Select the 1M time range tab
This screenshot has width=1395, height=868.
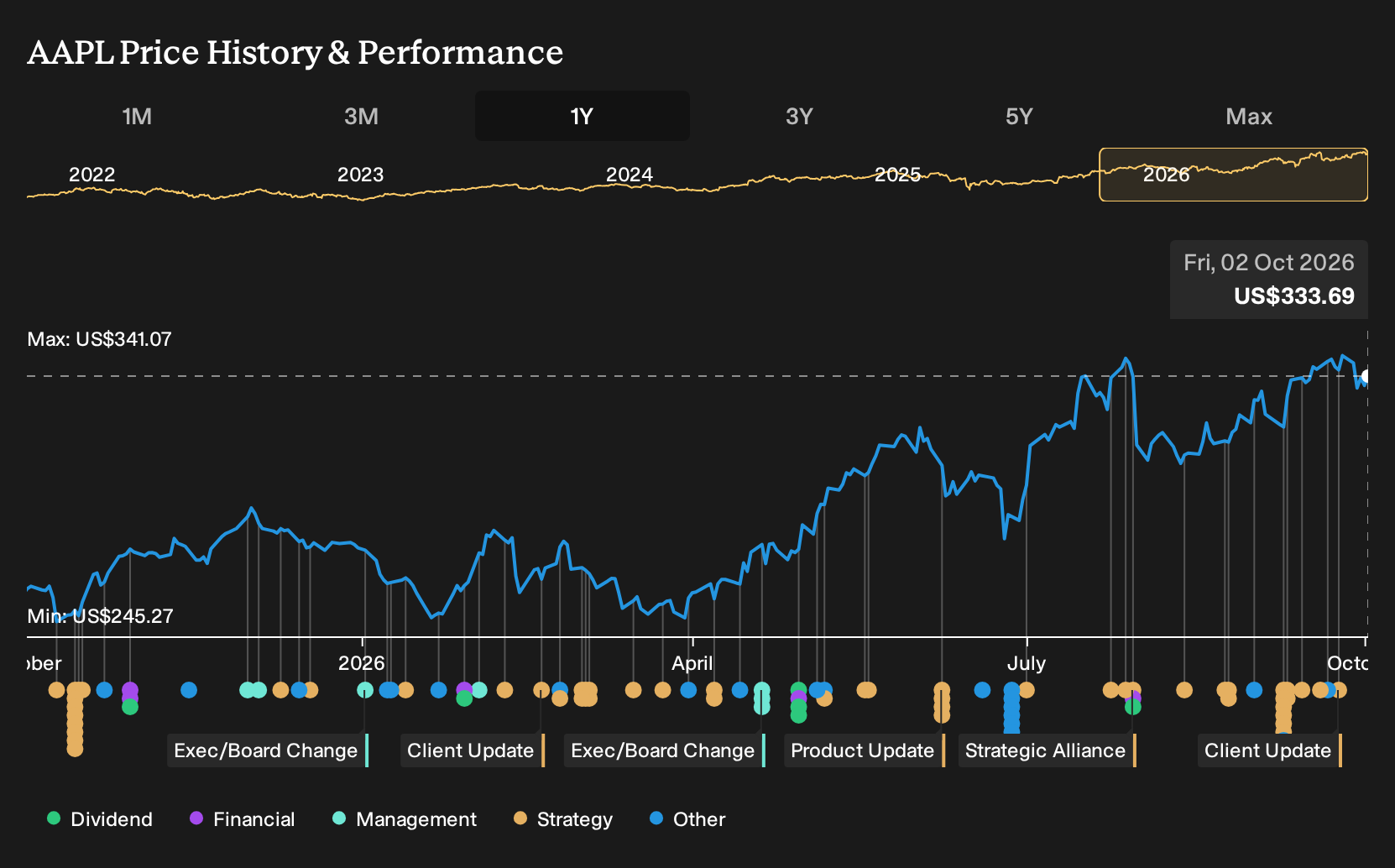pos(137,116)
